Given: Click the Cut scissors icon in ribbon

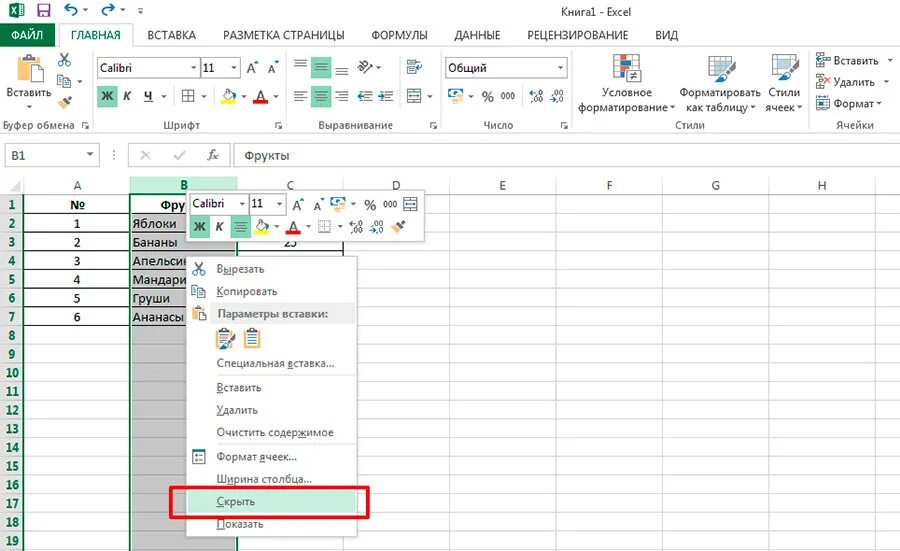Looking at the screenshot, I should pyautogui.click(x=64, y=60).
